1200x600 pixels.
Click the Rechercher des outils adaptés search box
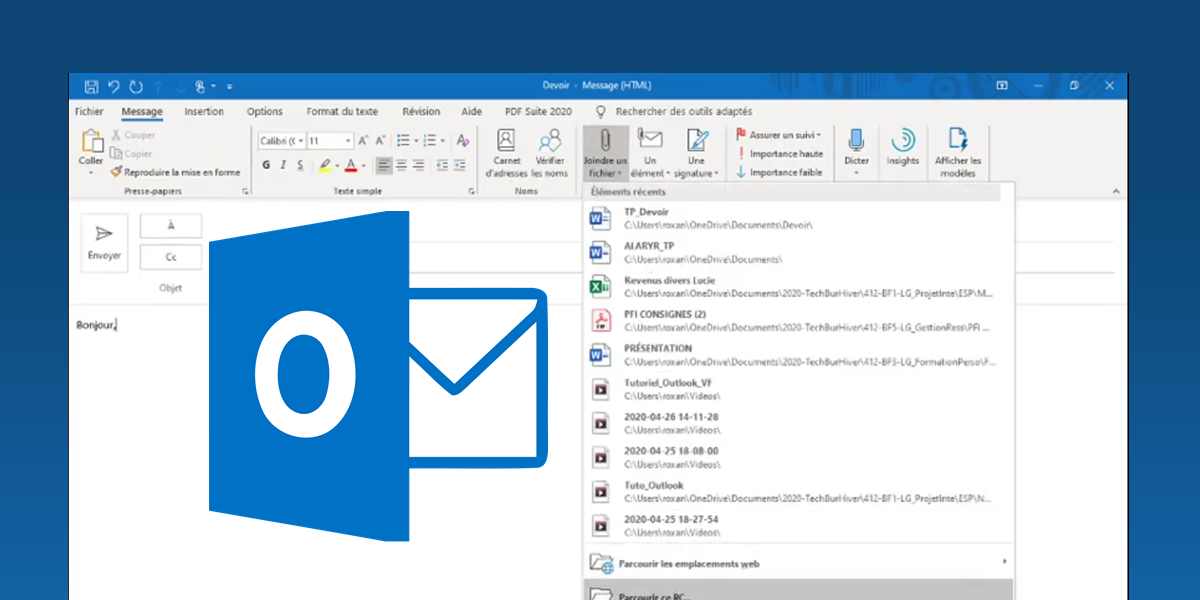tap(684, 112)
